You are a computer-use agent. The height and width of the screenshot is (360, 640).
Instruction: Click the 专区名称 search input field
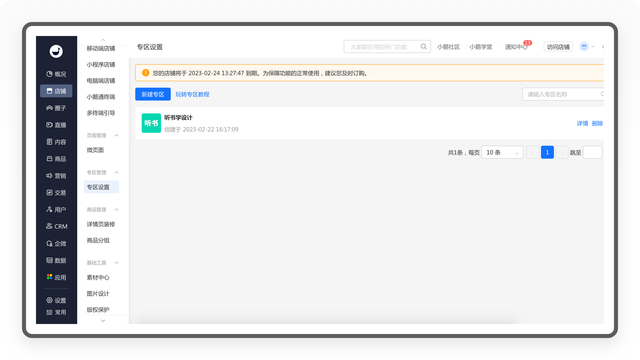562,94
